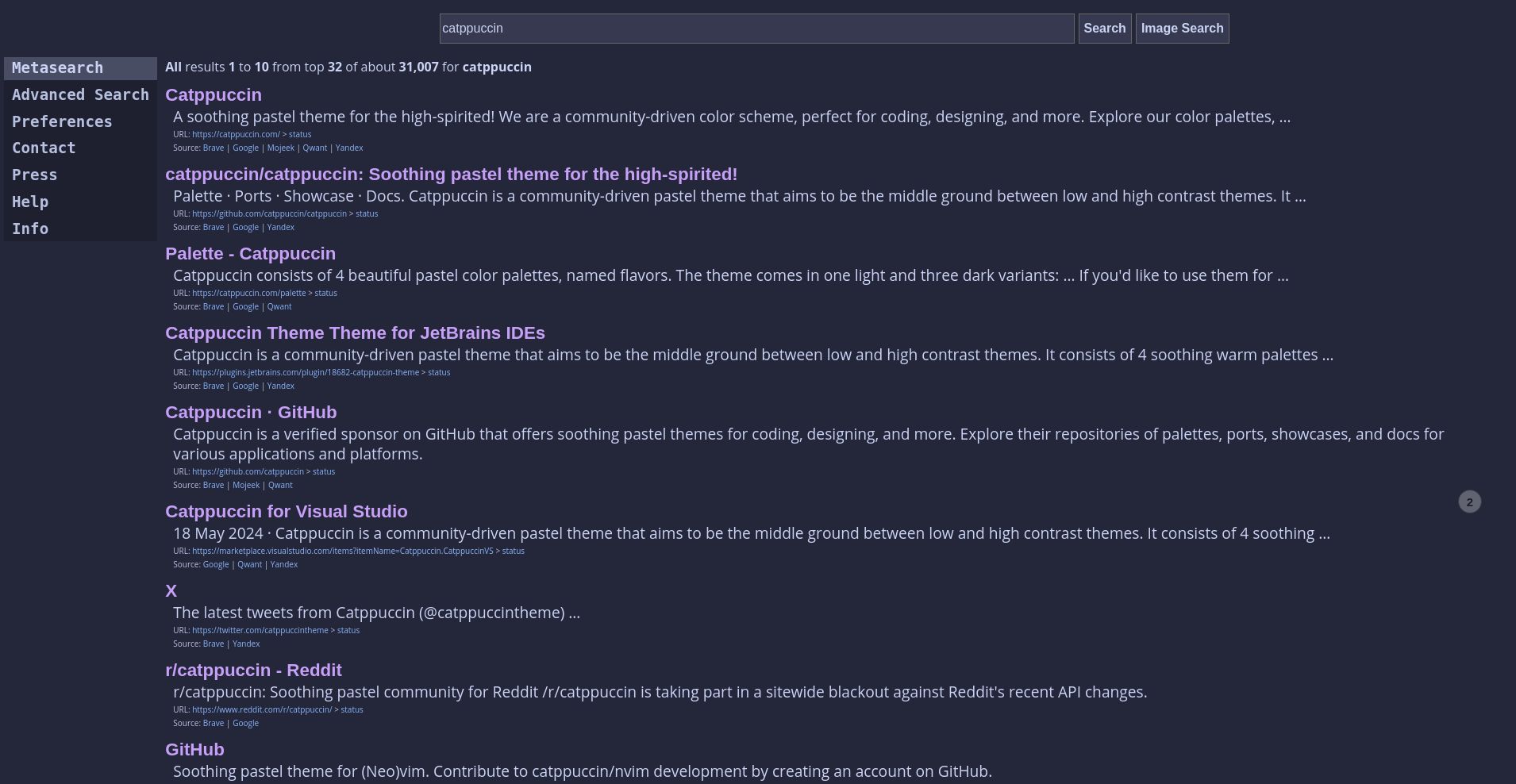This screenshot has width=1516, height=784.
Task: Click the twitter.com/catppuccintheme URL link
Action: tap(260, 630)
